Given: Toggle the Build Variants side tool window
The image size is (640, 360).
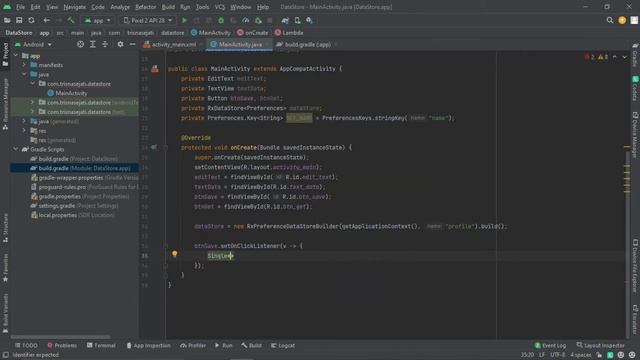Looking at the screenshot, I should 5,313.
